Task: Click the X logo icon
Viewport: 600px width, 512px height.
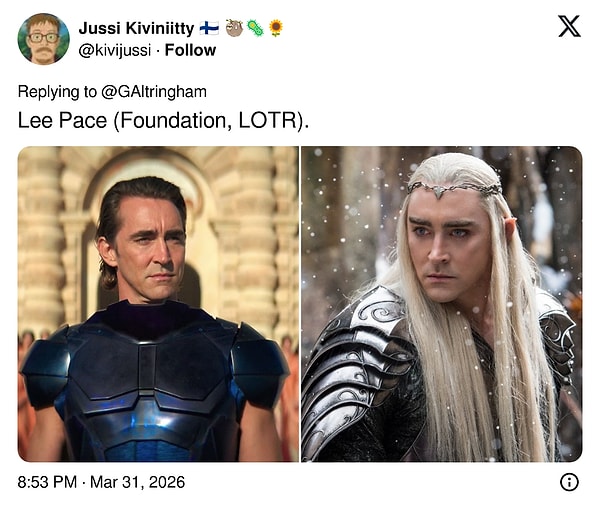Action: click(569, 27)
